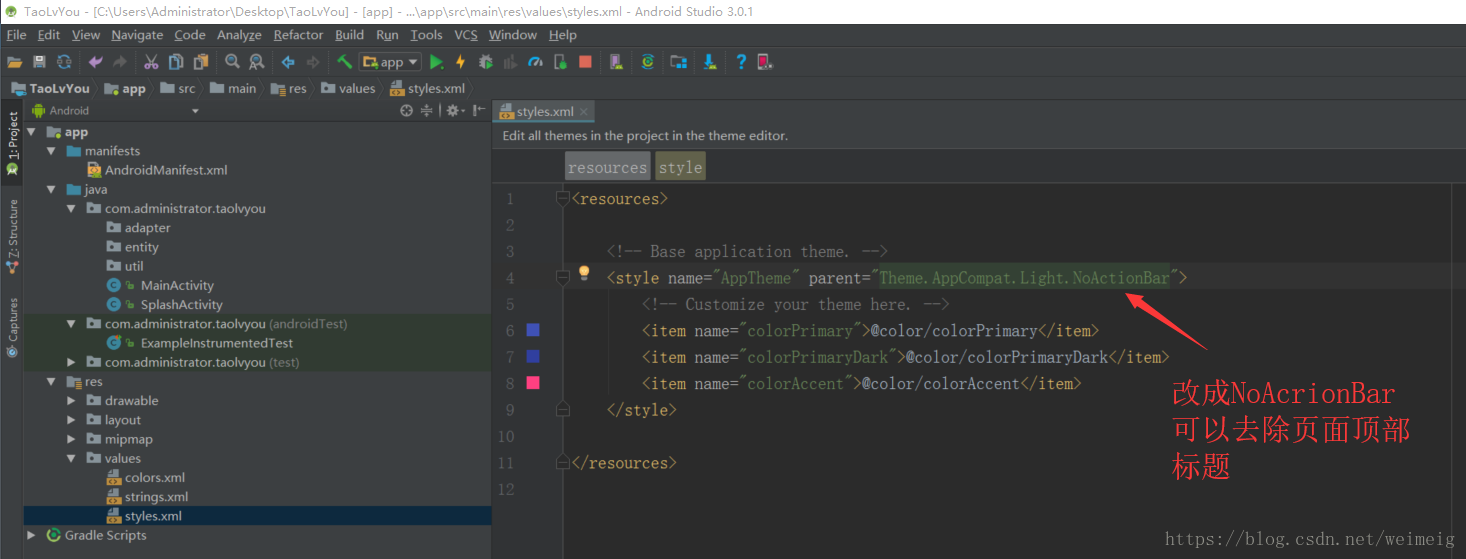Attach debugger to Android process icon
The height and width of the screenshot is (559, 1466).
click(x=560, y=62)
